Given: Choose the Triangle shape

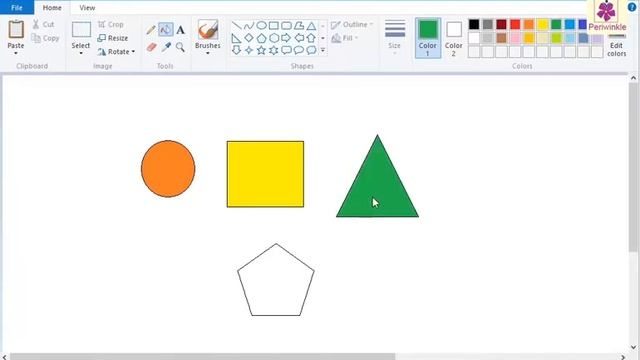Looking at the screenshot, I should (311, 26).
